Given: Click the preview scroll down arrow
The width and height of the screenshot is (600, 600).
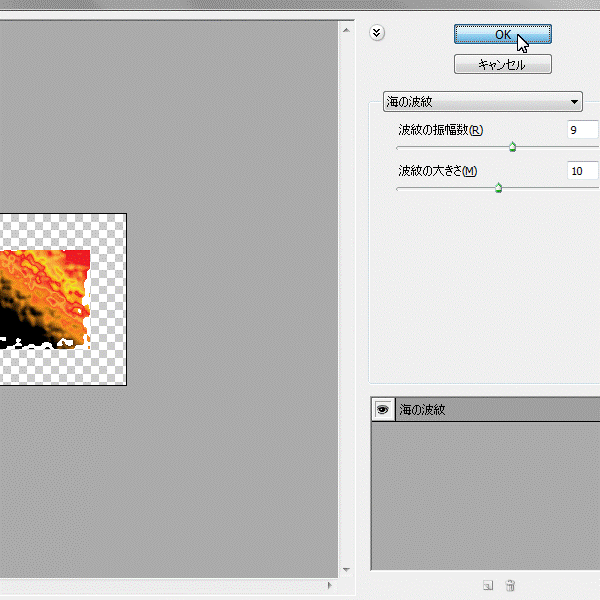Looking at the screenshot, I should (346, 570).
